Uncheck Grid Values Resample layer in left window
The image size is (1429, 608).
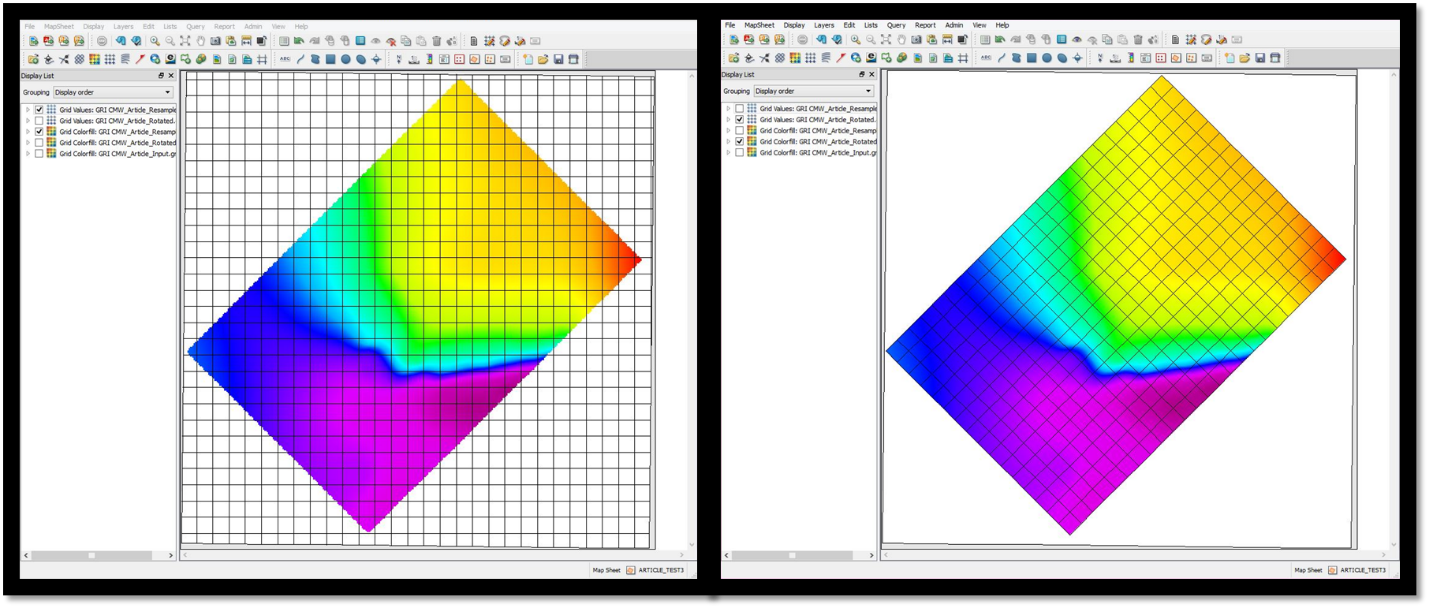point(39,109)
